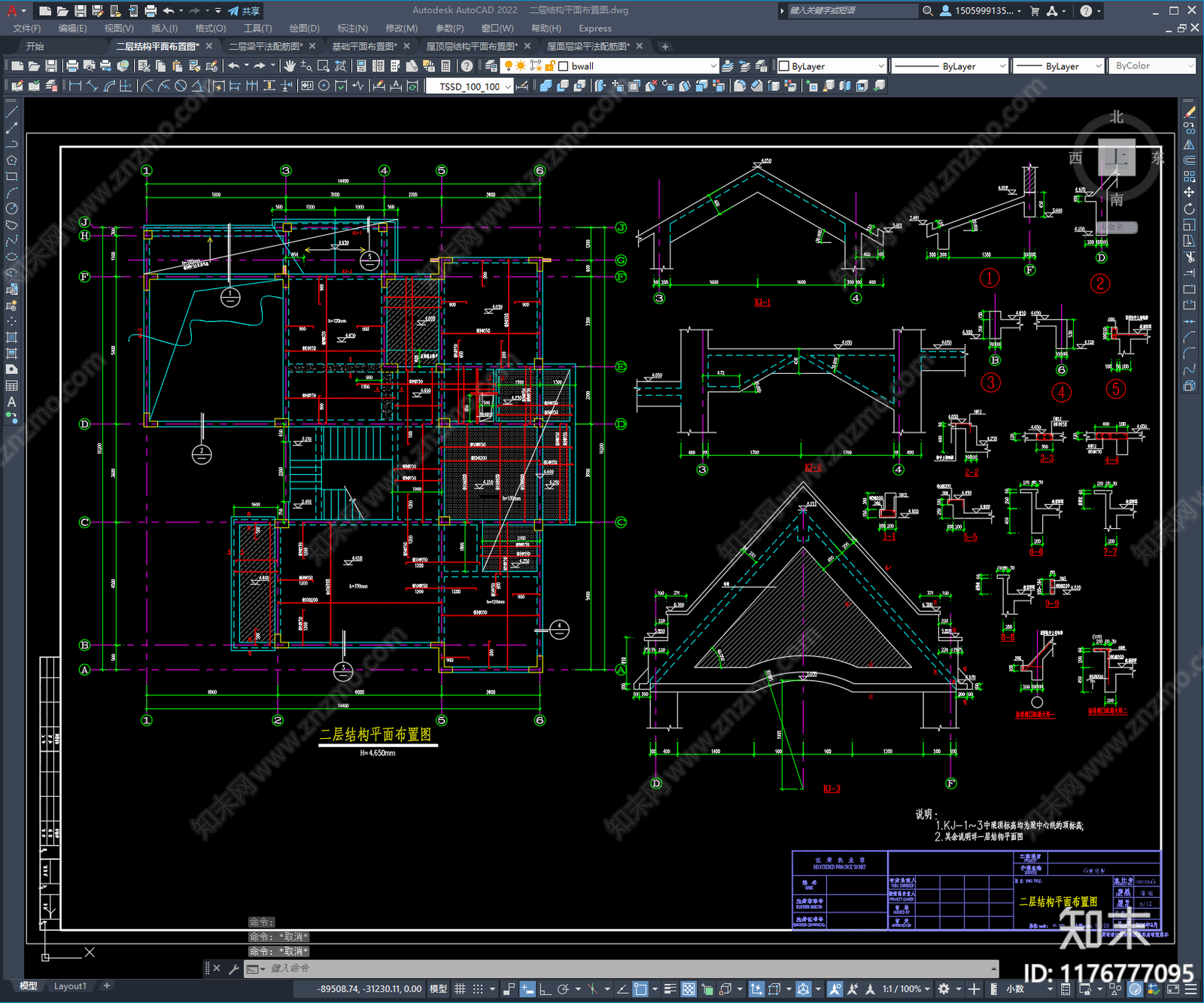Screen dimensions: 1204x1003
Task: Open the Layer Properties manager icon
Action: (x=491, y=66)
